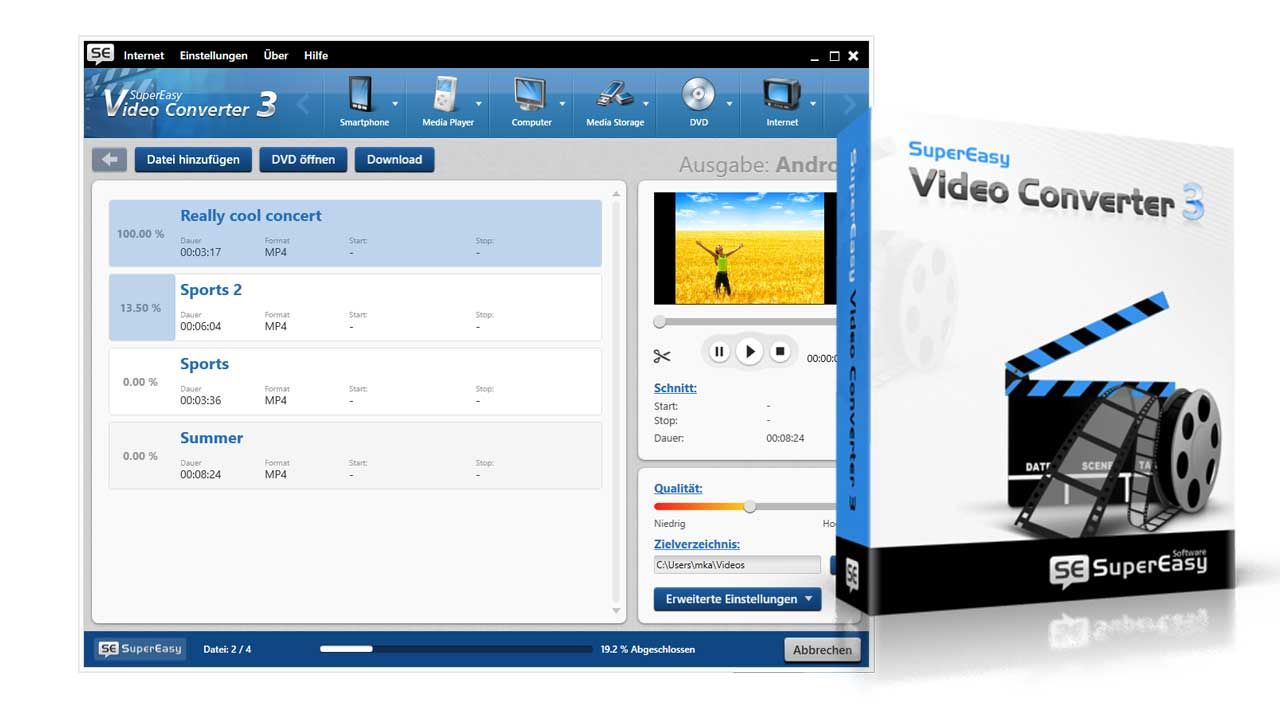Stop the video preview playback
The height and width of the screenshot is (720, 1280).
point(781,352)
